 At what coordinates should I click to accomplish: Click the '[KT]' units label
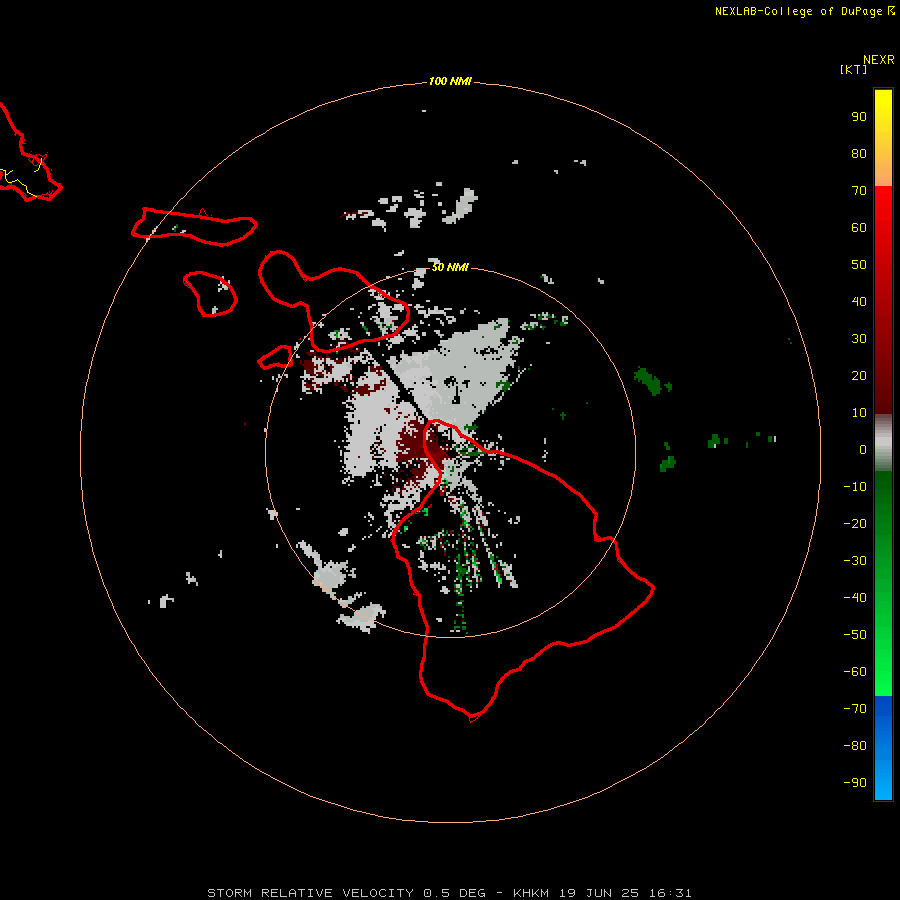[853, 69]
